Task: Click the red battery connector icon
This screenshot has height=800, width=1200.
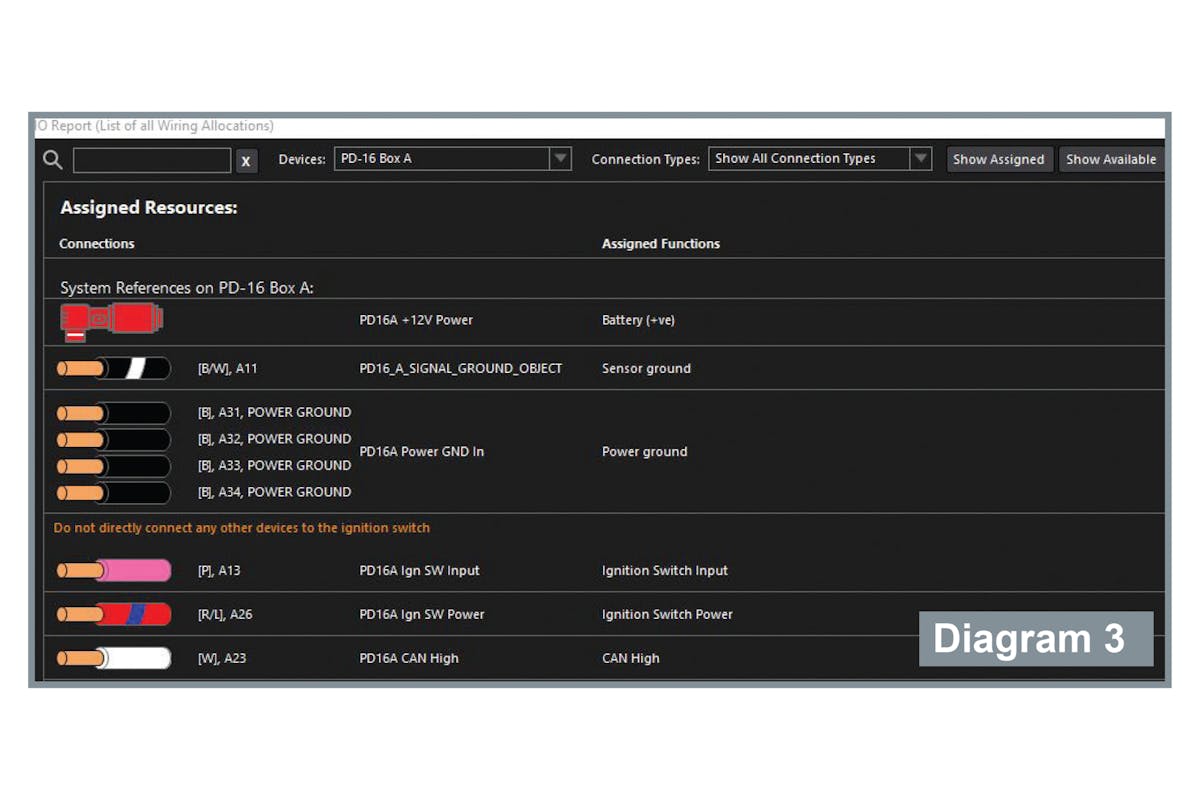Action: click(112, 321)
